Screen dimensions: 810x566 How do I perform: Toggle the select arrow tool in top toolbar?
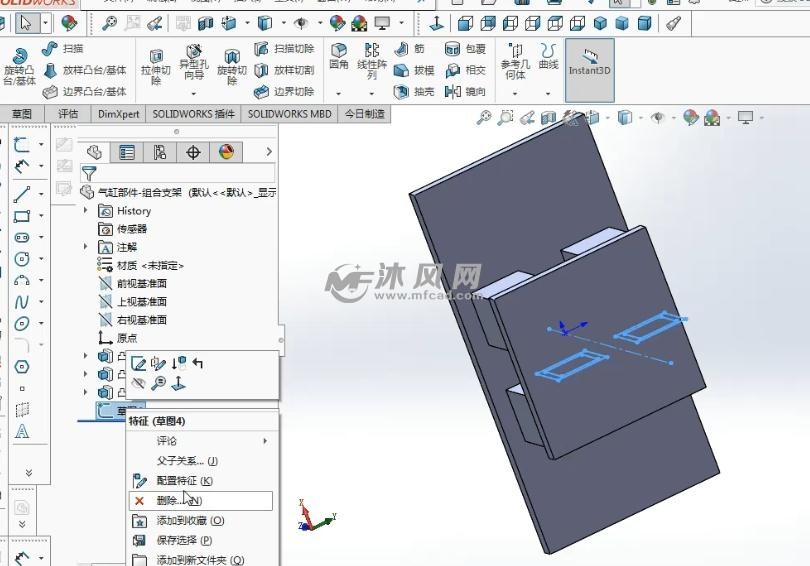pos(26,23)
